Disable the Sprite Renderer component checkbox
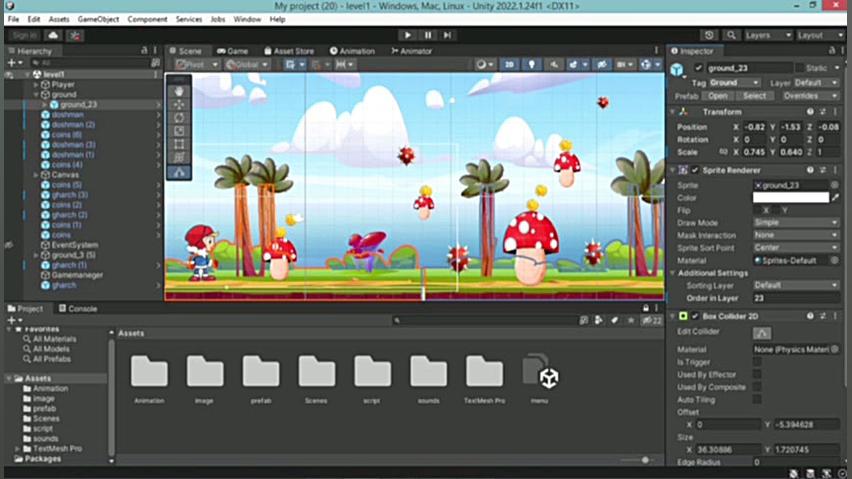 (x=694, y=170)
